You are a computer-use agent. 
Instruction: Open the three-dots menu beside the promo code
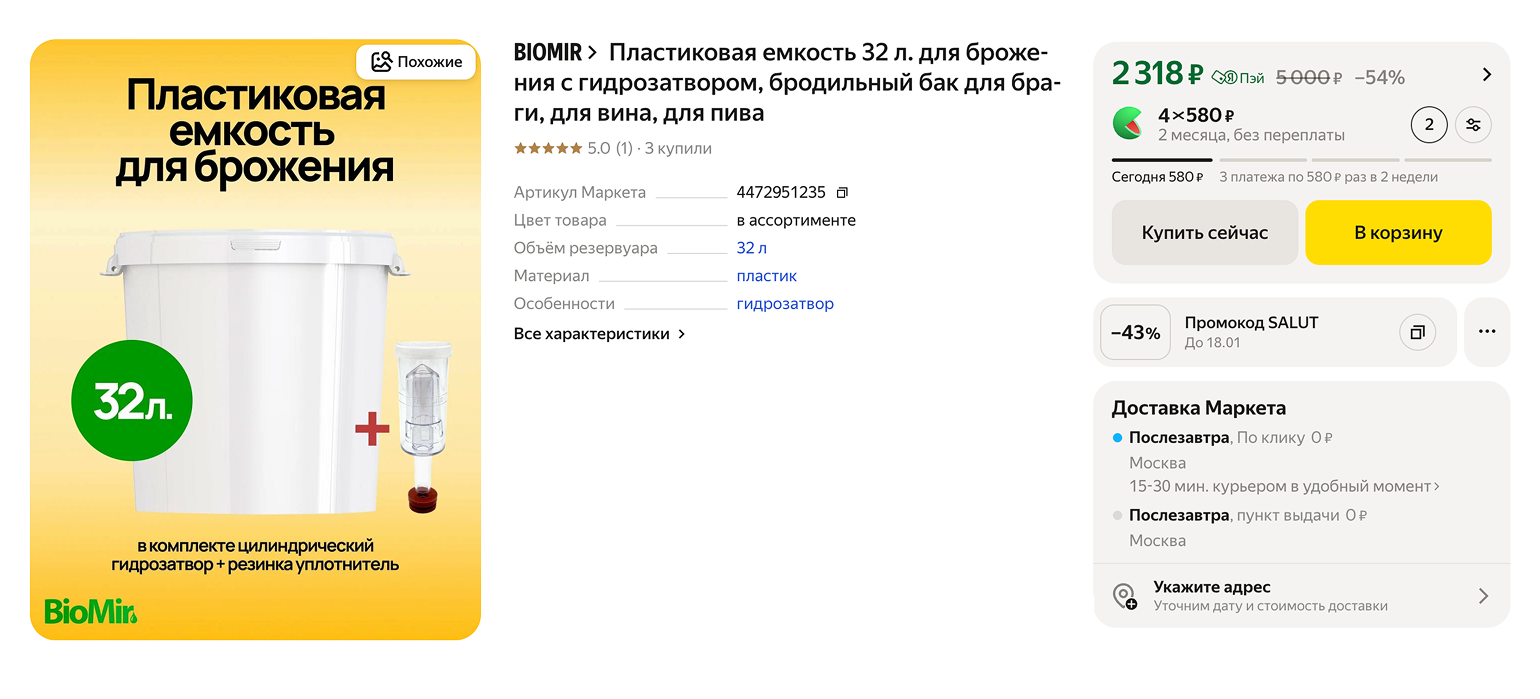coord(1487,331)
